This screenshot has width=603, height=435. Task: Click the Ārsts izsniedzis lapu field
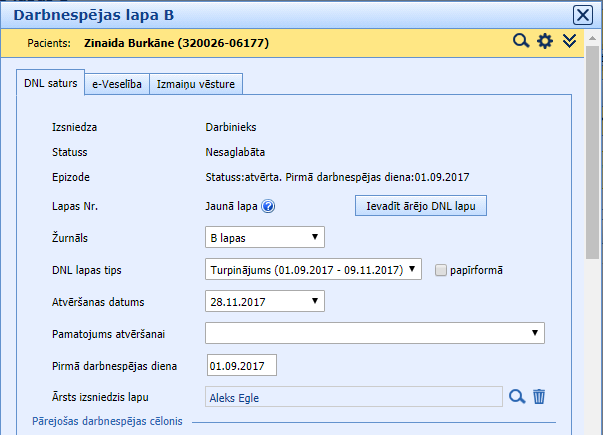point(352,397)
